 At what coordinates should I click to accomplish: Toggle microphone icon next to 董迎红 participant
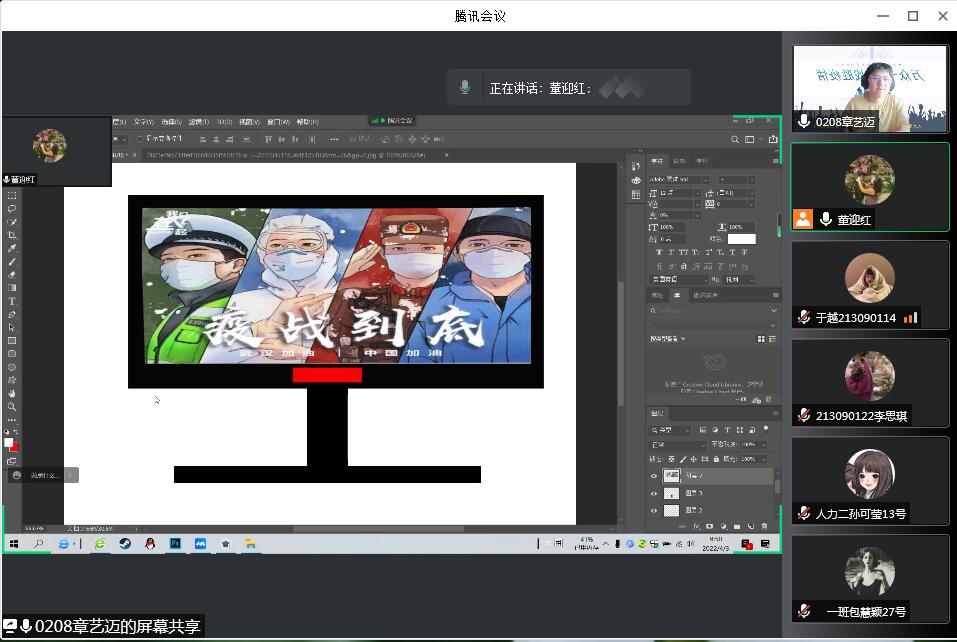(826, 219)
